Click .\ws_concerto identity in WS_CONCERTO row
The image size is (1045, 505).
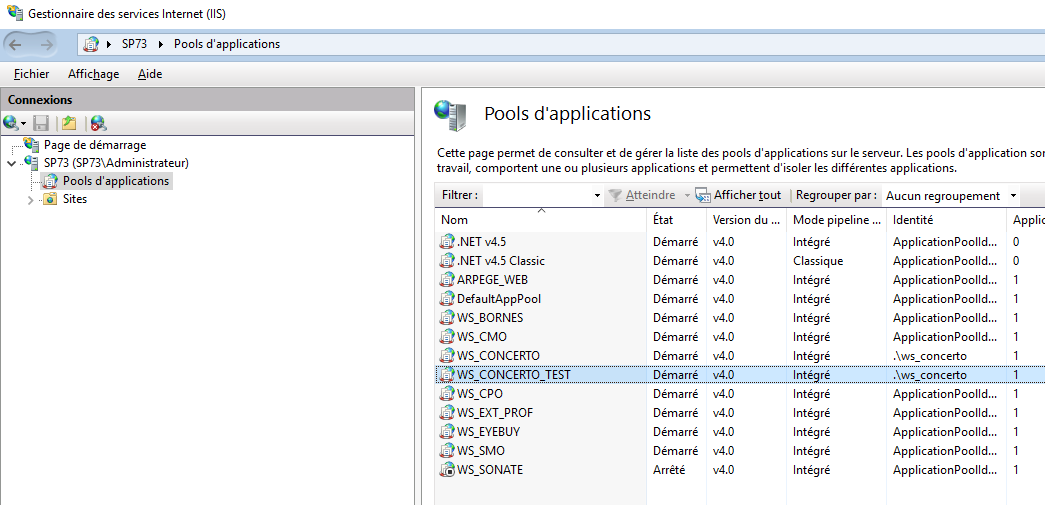[x=930, y=356]
